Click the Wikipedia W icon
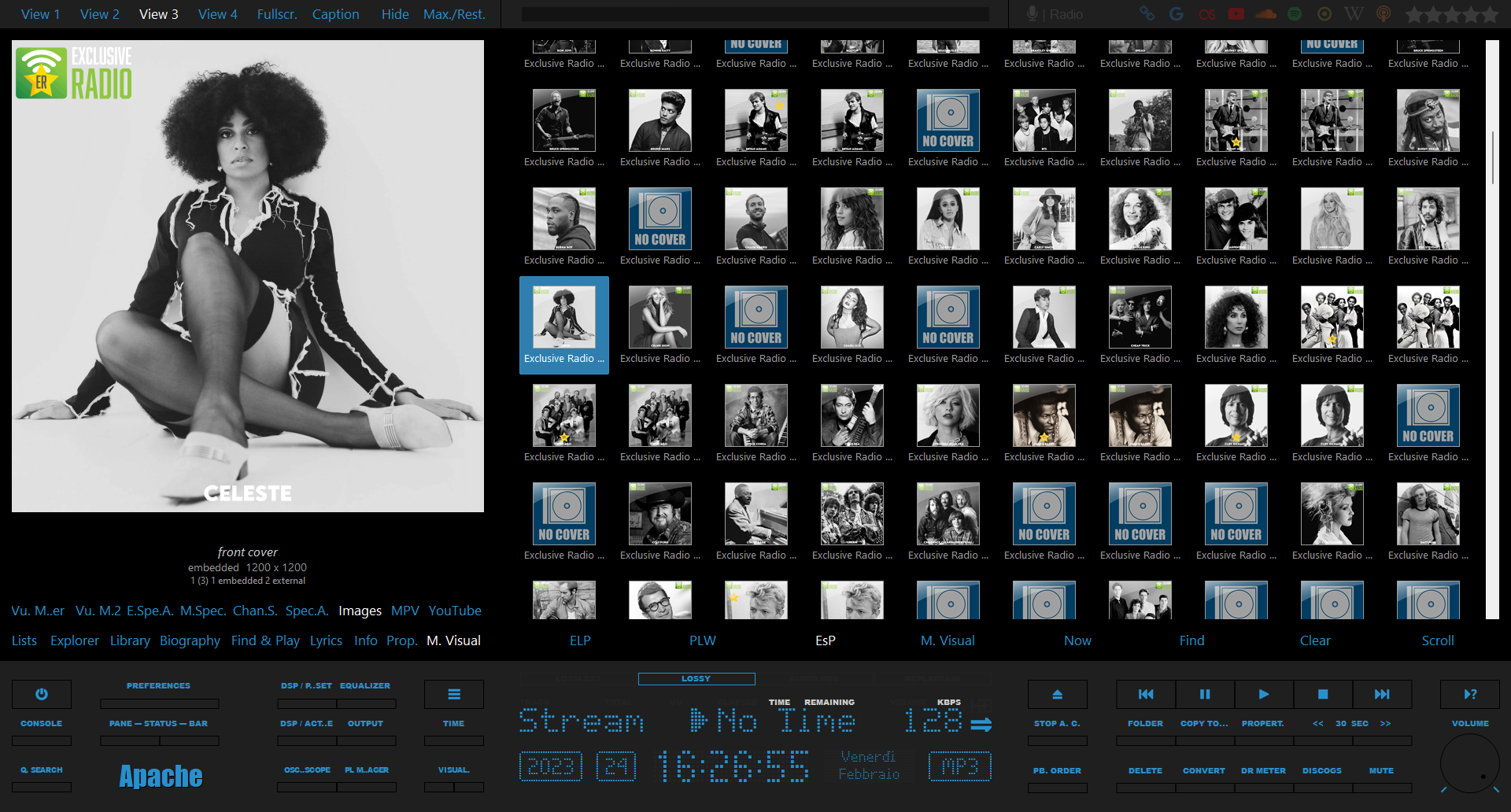Screen dimensions: 1511x812 tap(1354, 14)
